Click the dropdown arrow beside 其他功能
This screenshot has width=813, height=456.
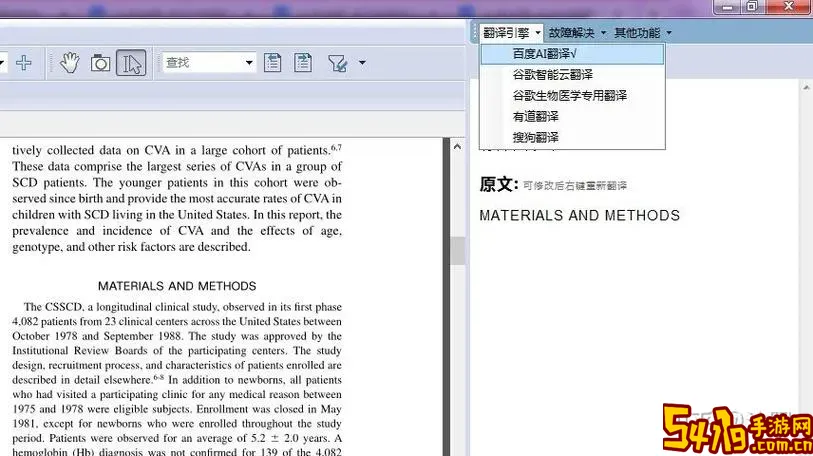click(669, 33)
